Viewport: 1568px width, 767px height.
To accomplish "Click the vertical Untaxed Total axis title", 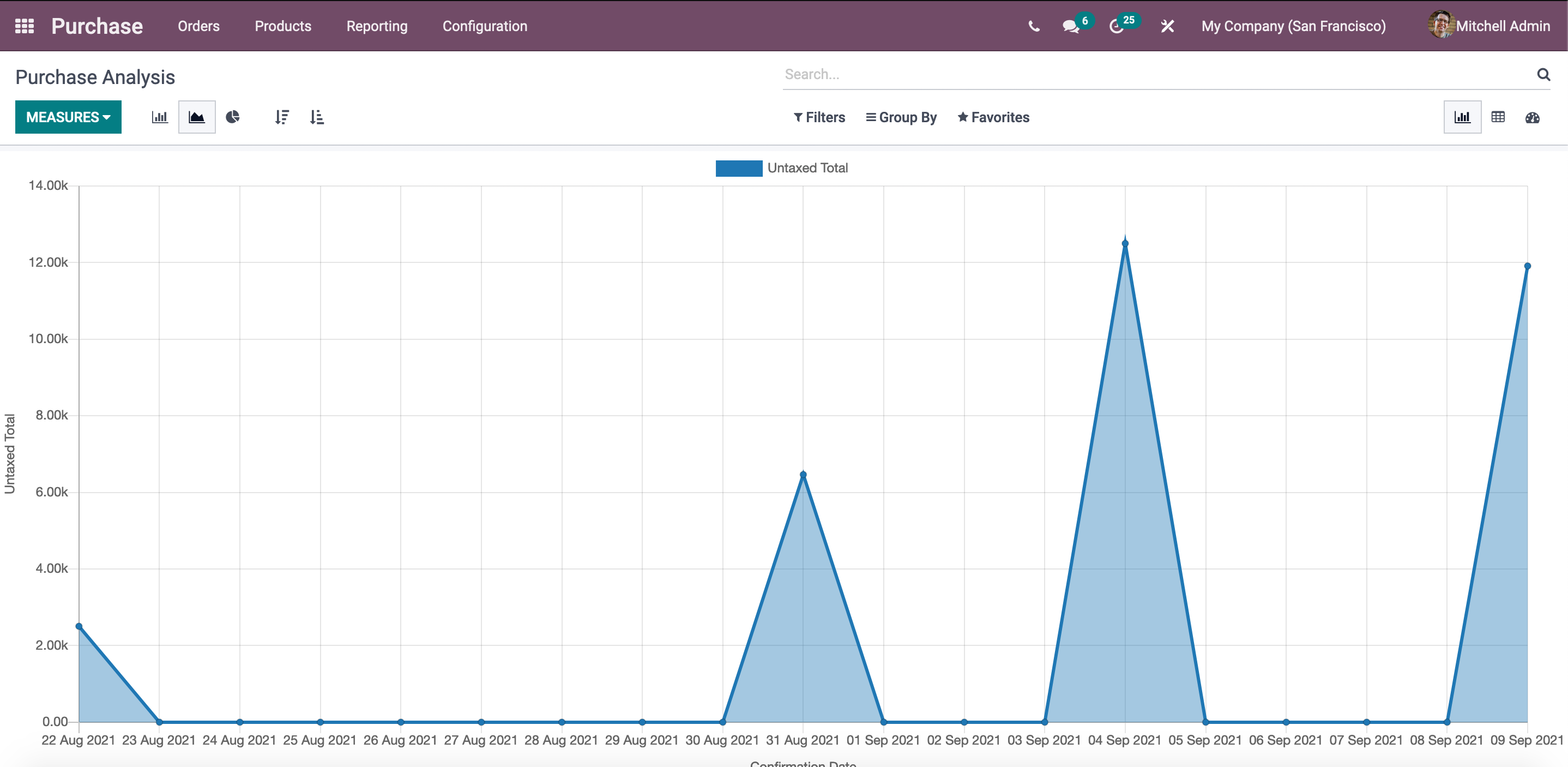I will [10, 454].
